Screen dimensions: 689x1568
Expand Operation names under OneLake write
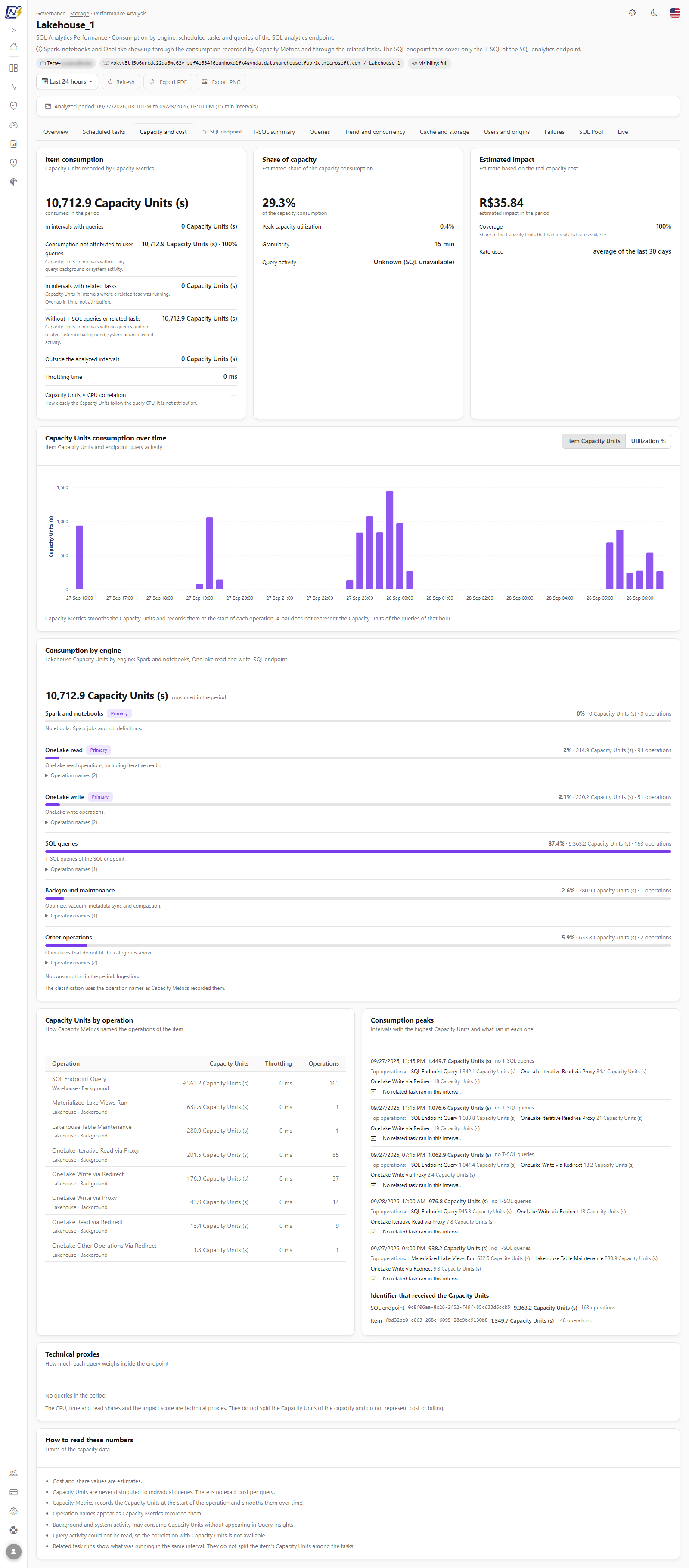pos(71,822)
